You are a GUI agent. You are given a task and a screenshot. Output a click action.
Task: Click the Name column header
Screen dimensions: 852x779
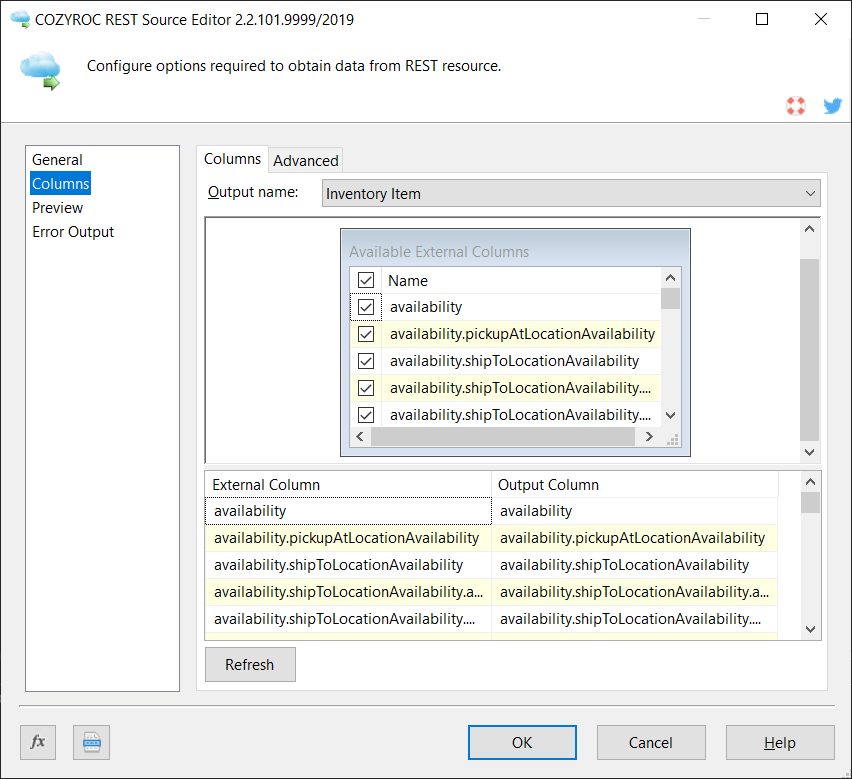pyautogui.click(x=521, y=280)
